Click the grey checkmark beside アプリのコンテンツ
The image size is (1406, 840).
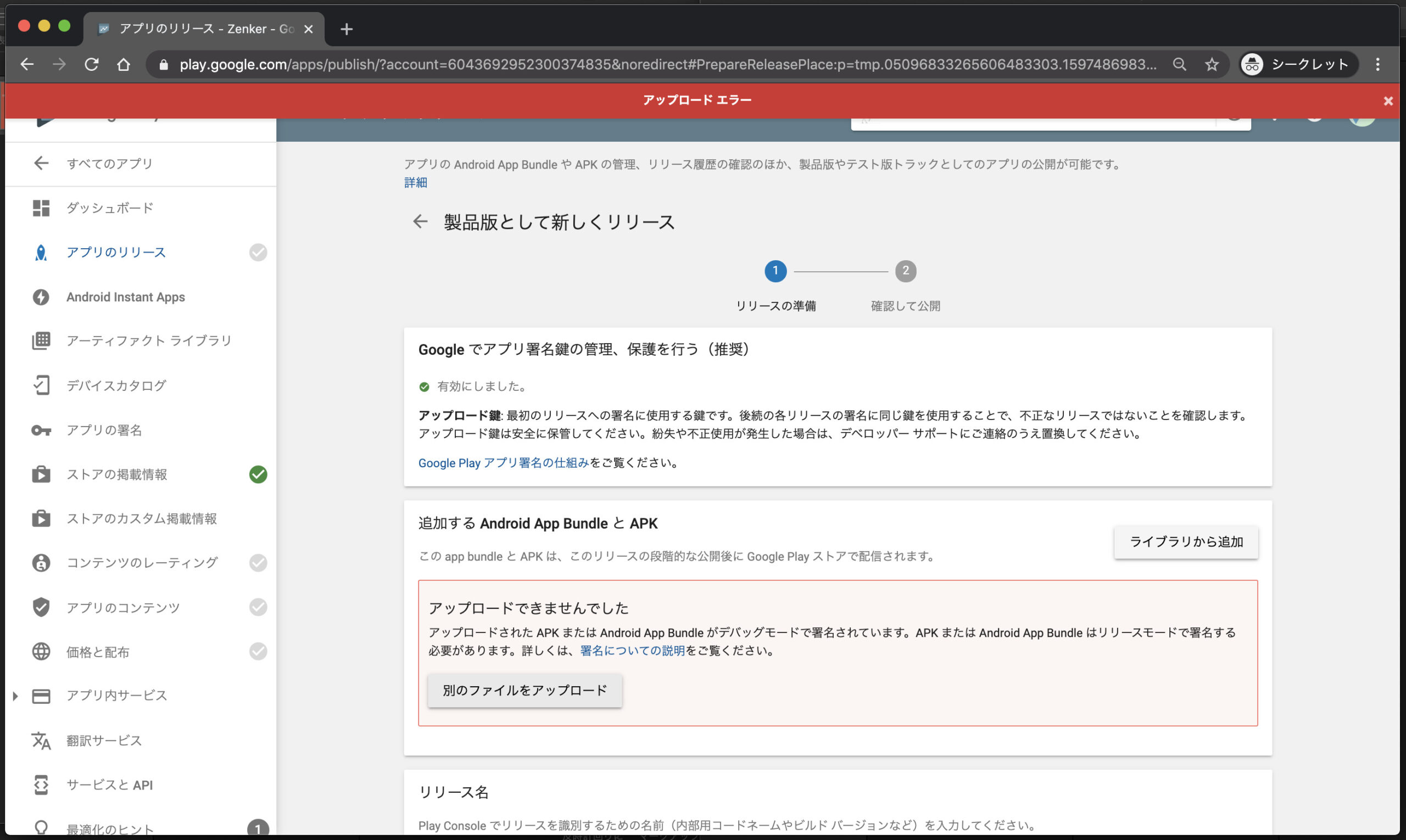click(258, 607)
